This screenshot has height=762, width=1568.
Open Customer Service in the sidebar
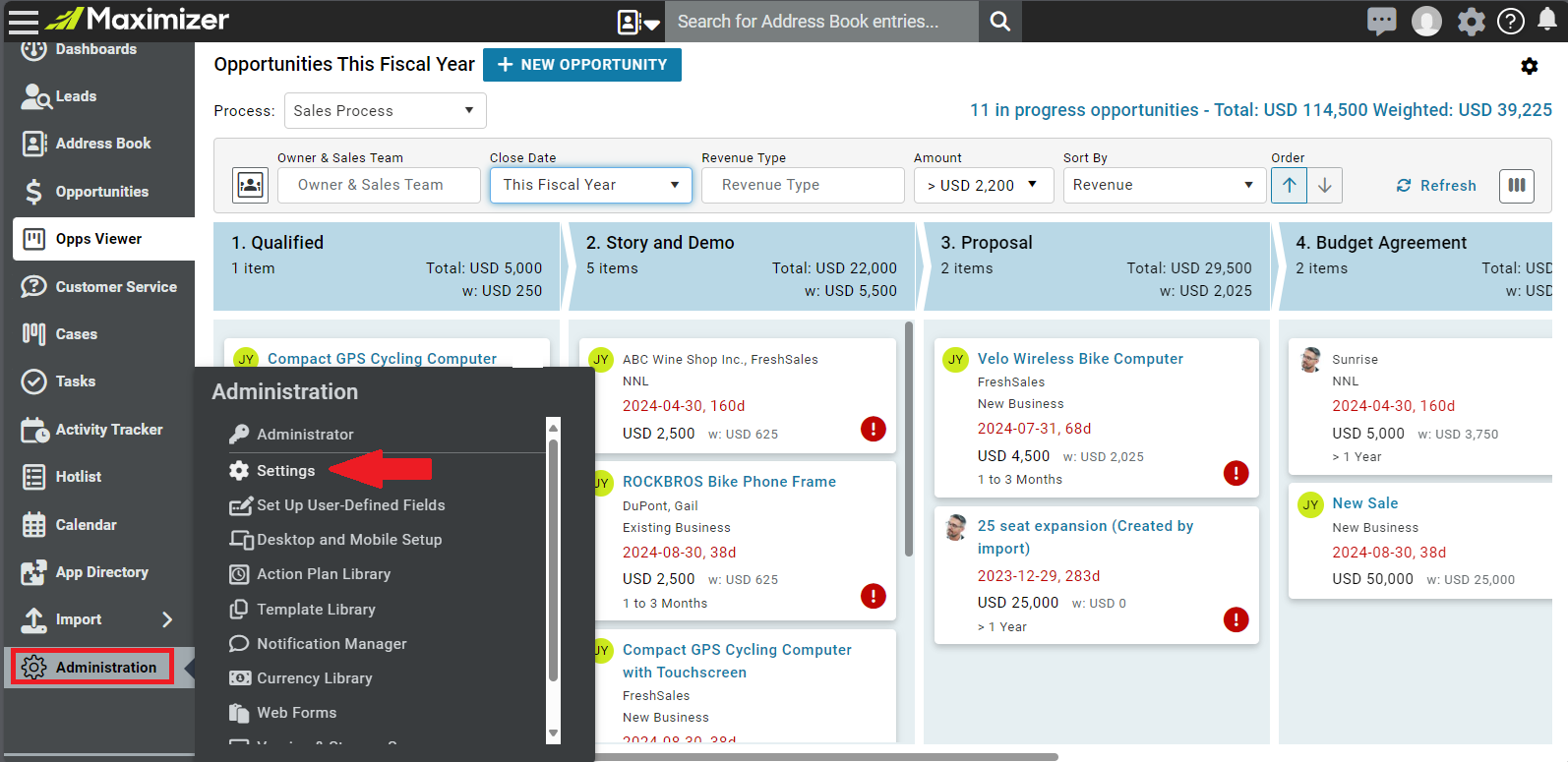116,287
